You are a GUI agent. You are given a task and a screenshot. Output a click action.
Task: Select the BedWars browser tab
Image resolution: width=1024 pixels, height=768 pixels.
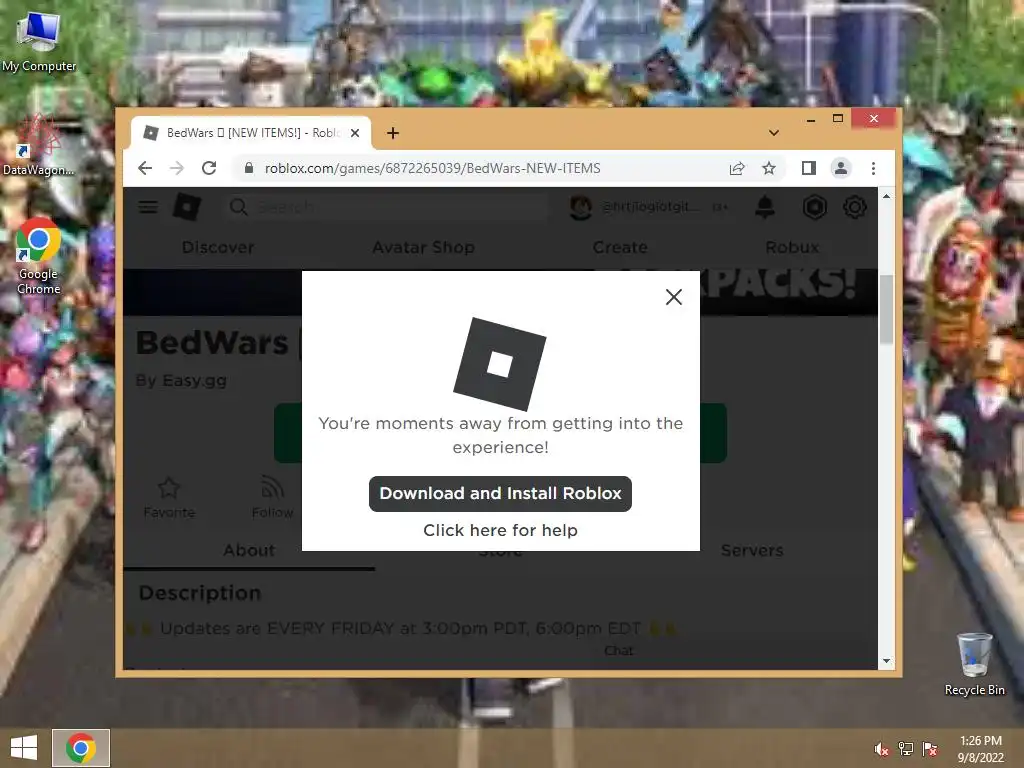coord(251,133)
